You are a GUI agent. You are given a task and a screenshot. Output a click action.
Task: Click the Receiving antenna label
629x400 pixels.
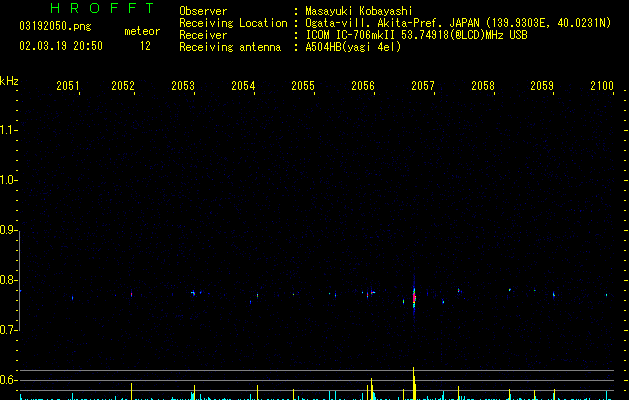(x=230, y=47)
